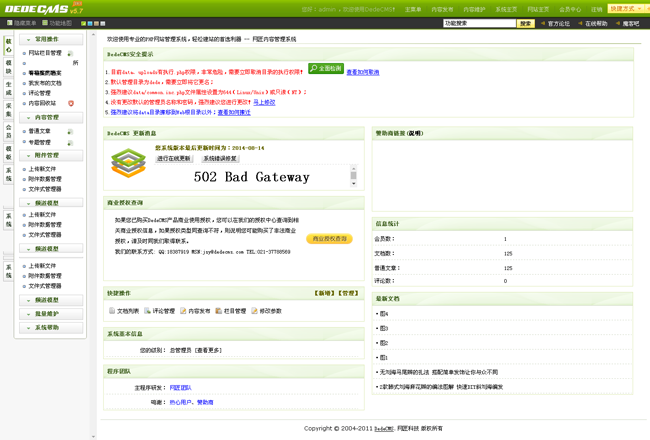Open the 内容维护 top menu
Screen dimensions: 650x440
click(474, 9)
